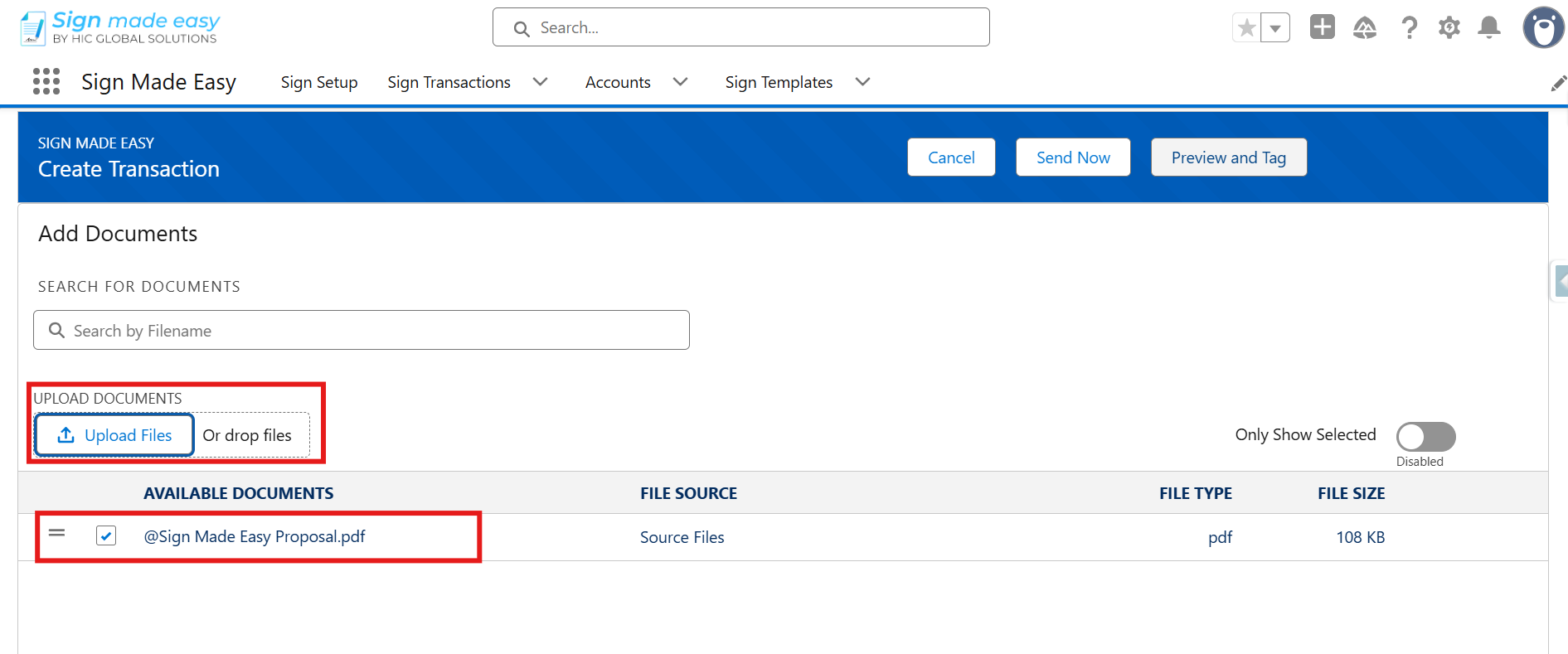Click the Send Now button
The image size is (1568, 654).
[1073, 157]
